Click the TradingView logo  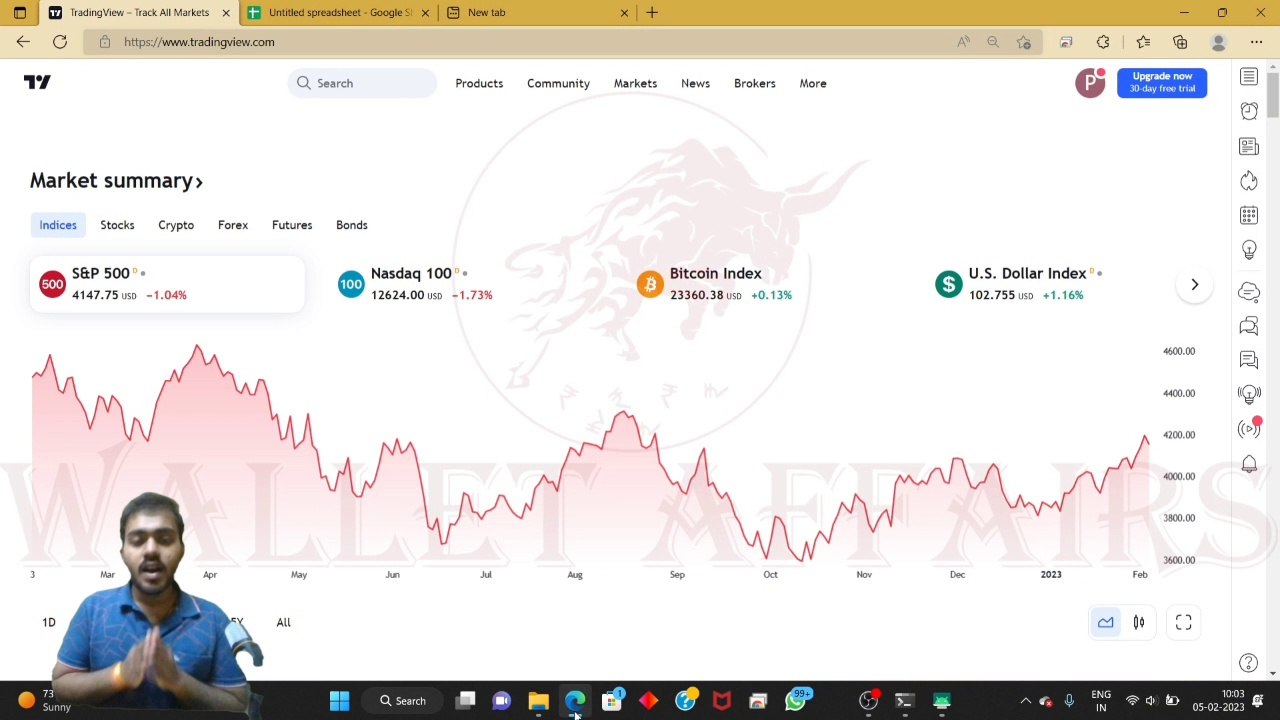37,83
